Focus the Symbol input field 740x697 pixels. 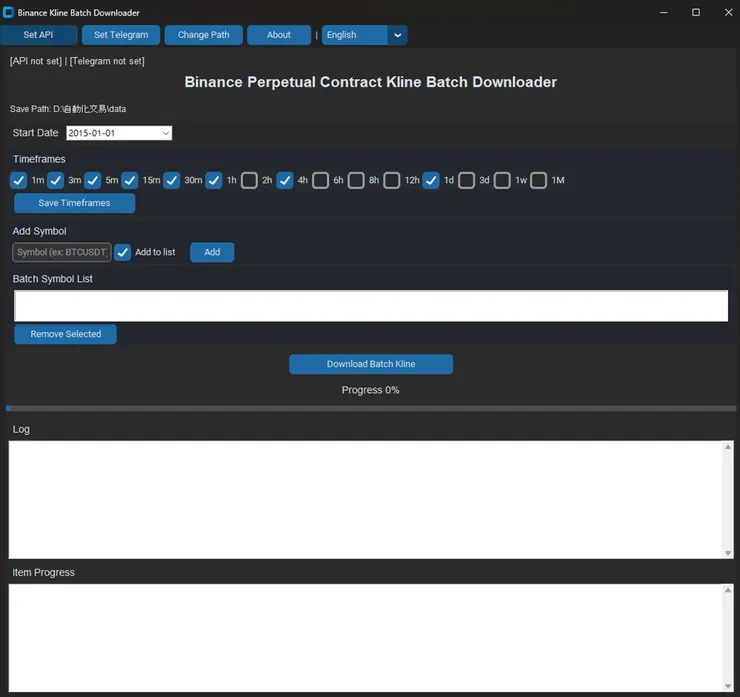click(x=62, y=252)
